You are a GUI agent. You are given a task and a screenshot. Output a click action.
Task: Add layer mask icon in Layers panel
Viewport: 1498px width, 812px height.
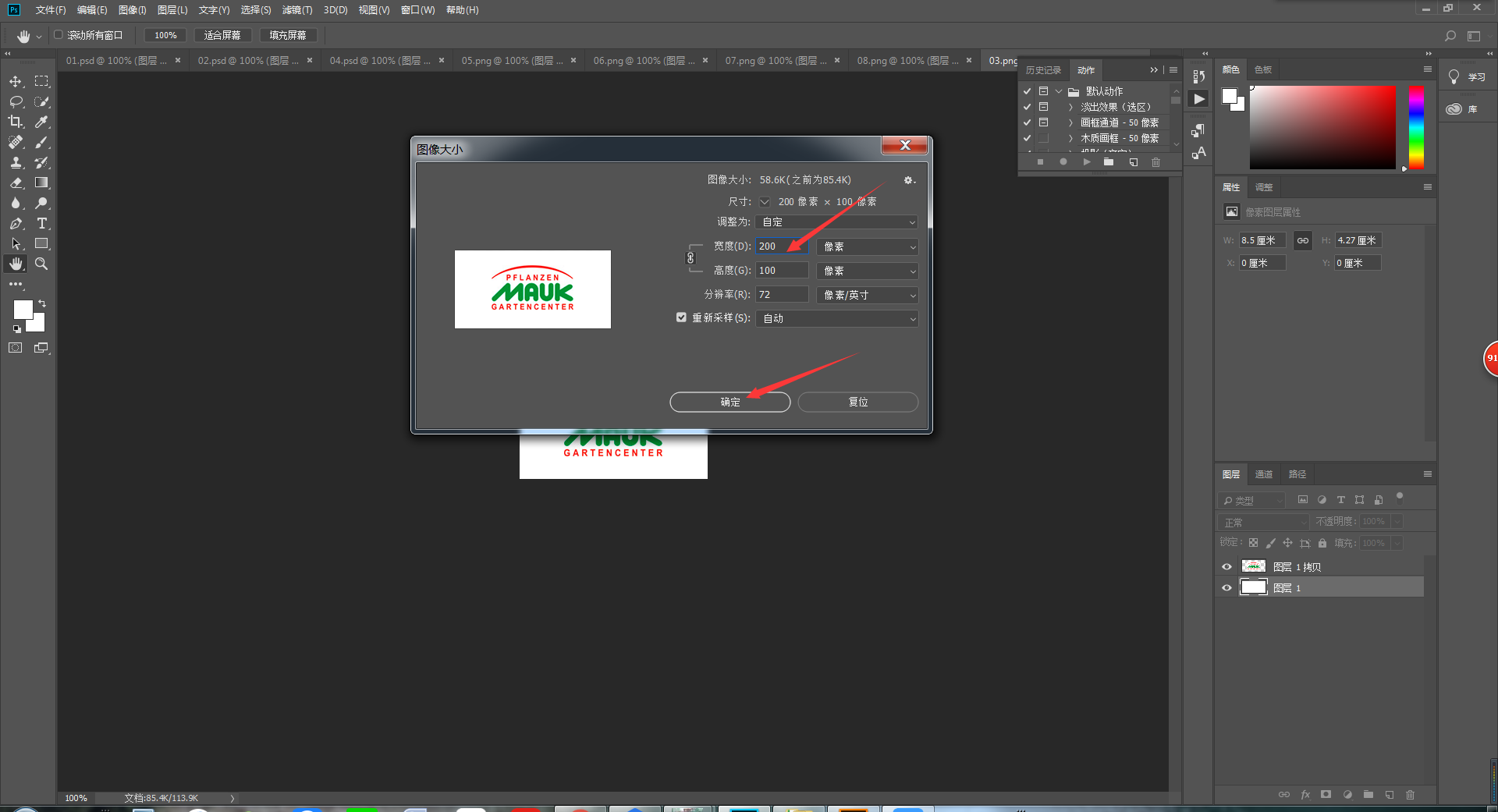(1326, 795)
